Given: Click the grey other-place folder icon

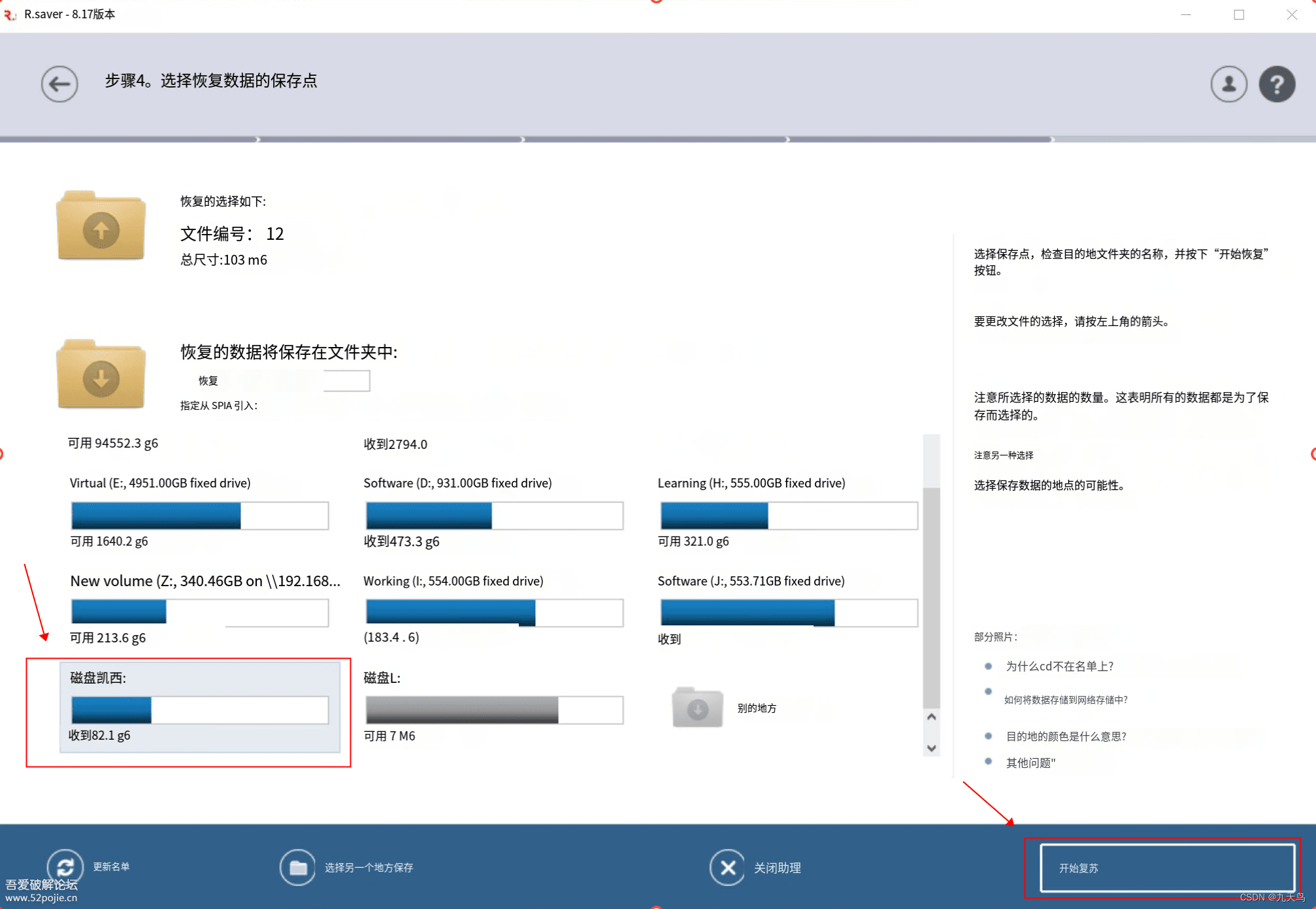Looking at the screenshot, I should click(x=697, y=707).
